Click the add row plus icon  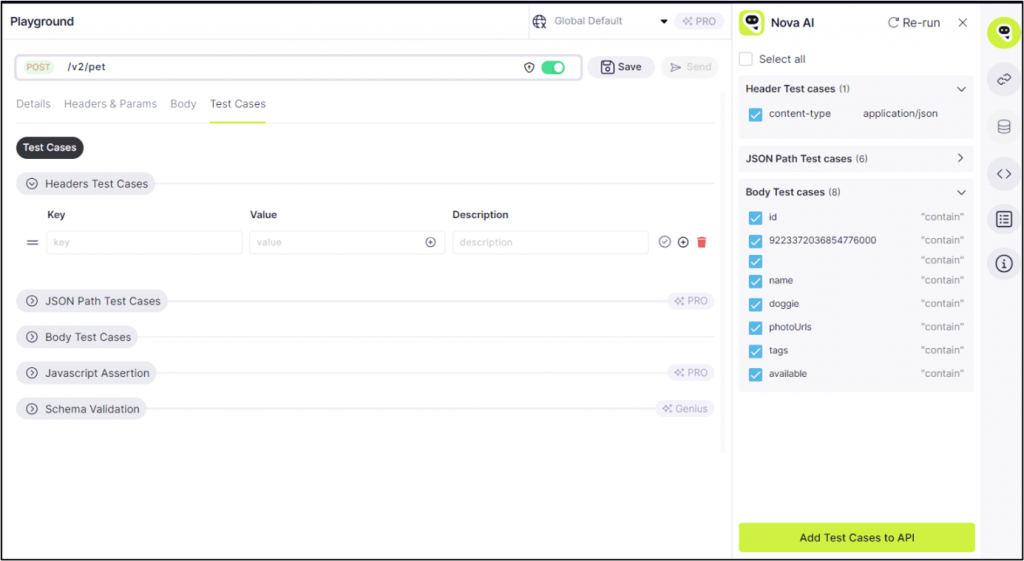(683, 242)
